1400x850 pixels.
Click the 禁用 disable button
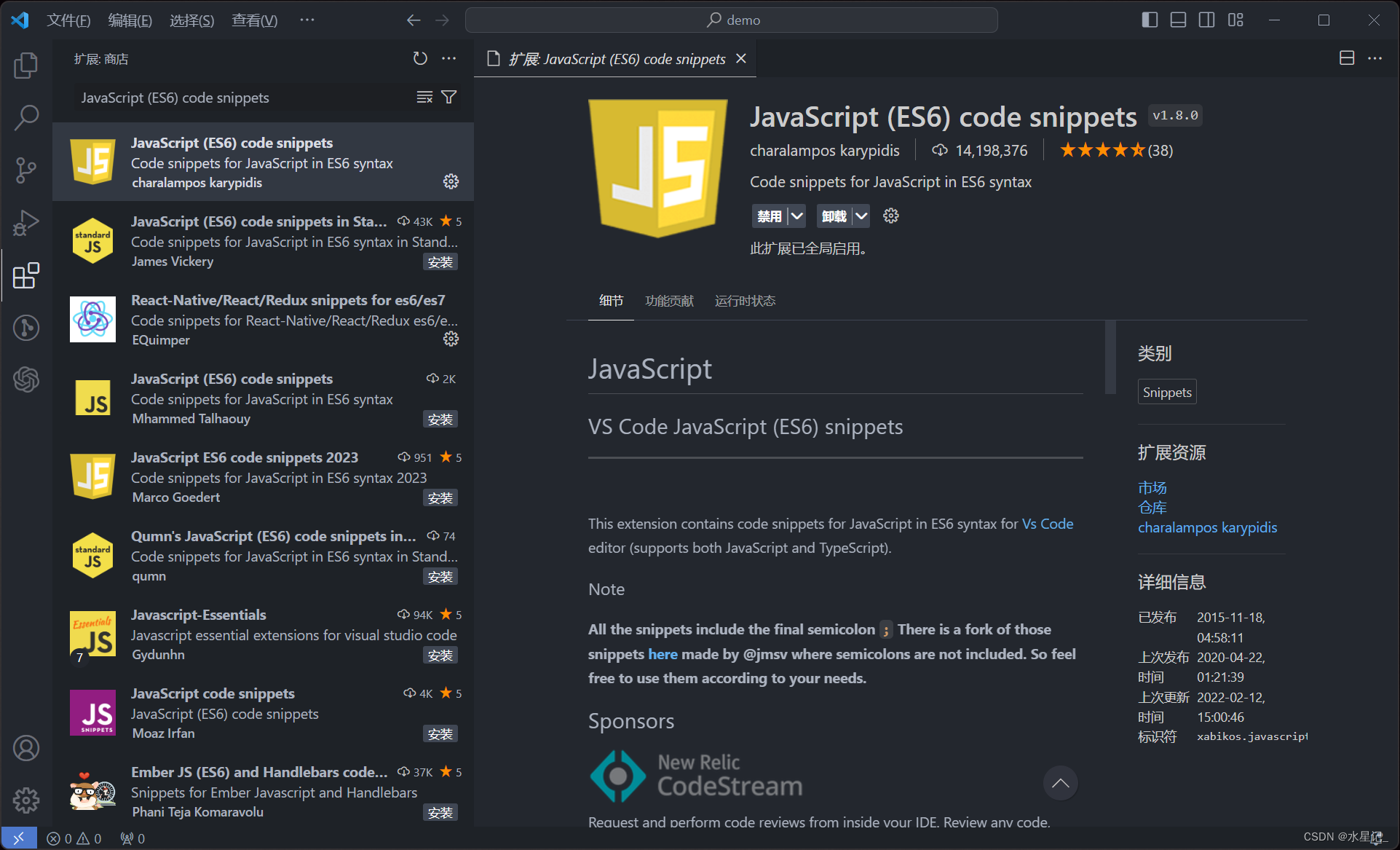click(770, 216)
